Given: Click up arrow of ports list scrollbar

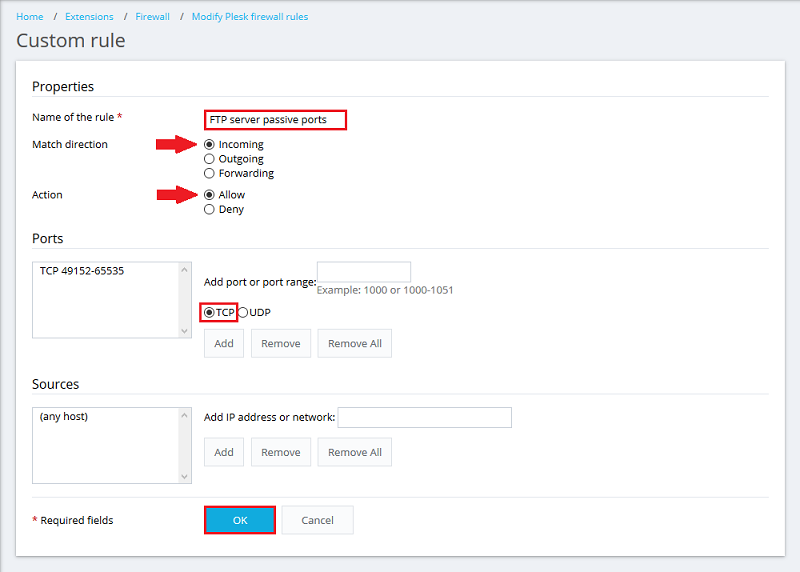Looking at the screenshot, I should pyautogui.click(x=185, y=269).
